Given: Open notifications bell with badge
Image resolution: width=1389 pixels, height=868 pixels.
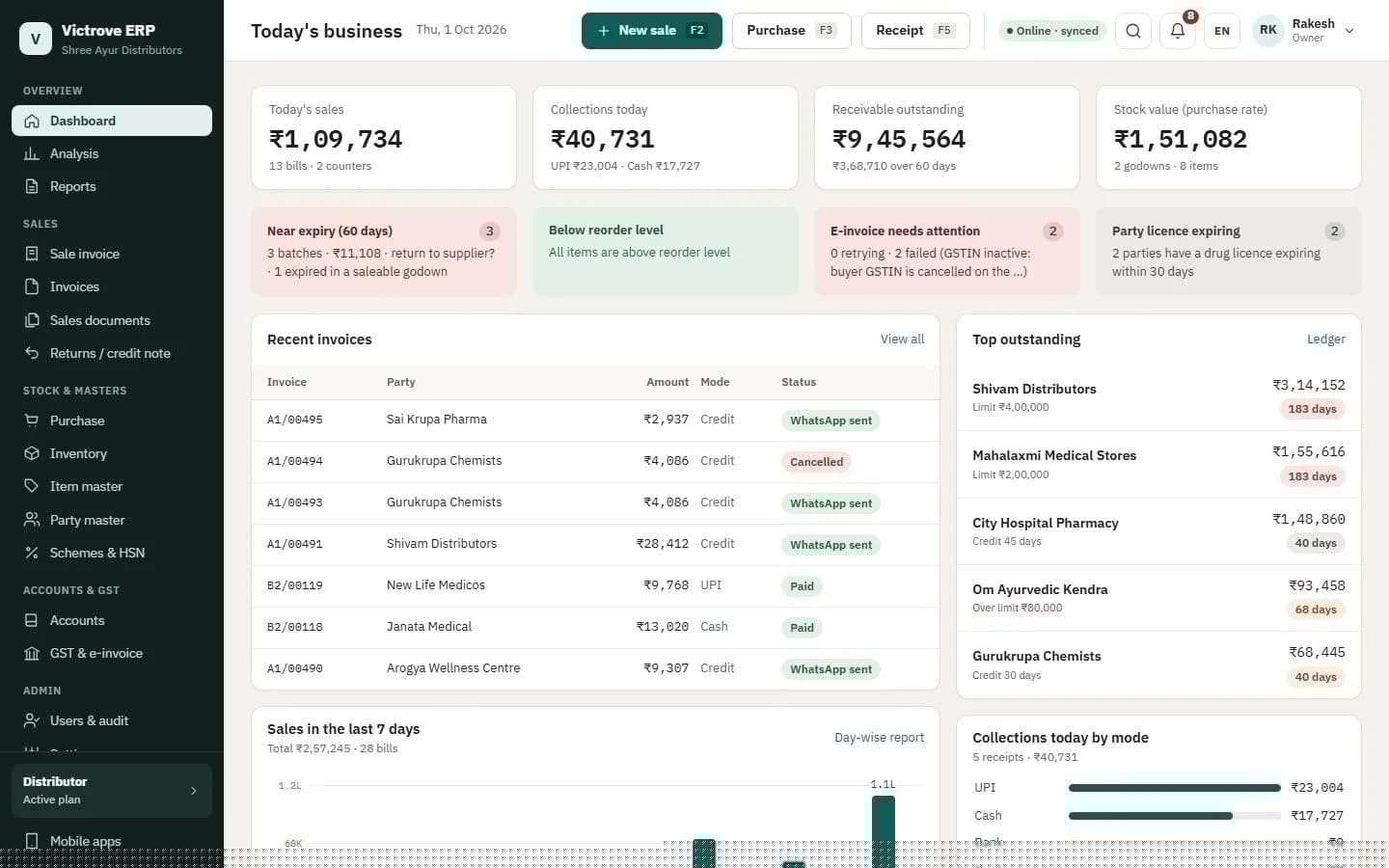Looking at the screenshot, I should point(1178,31).
